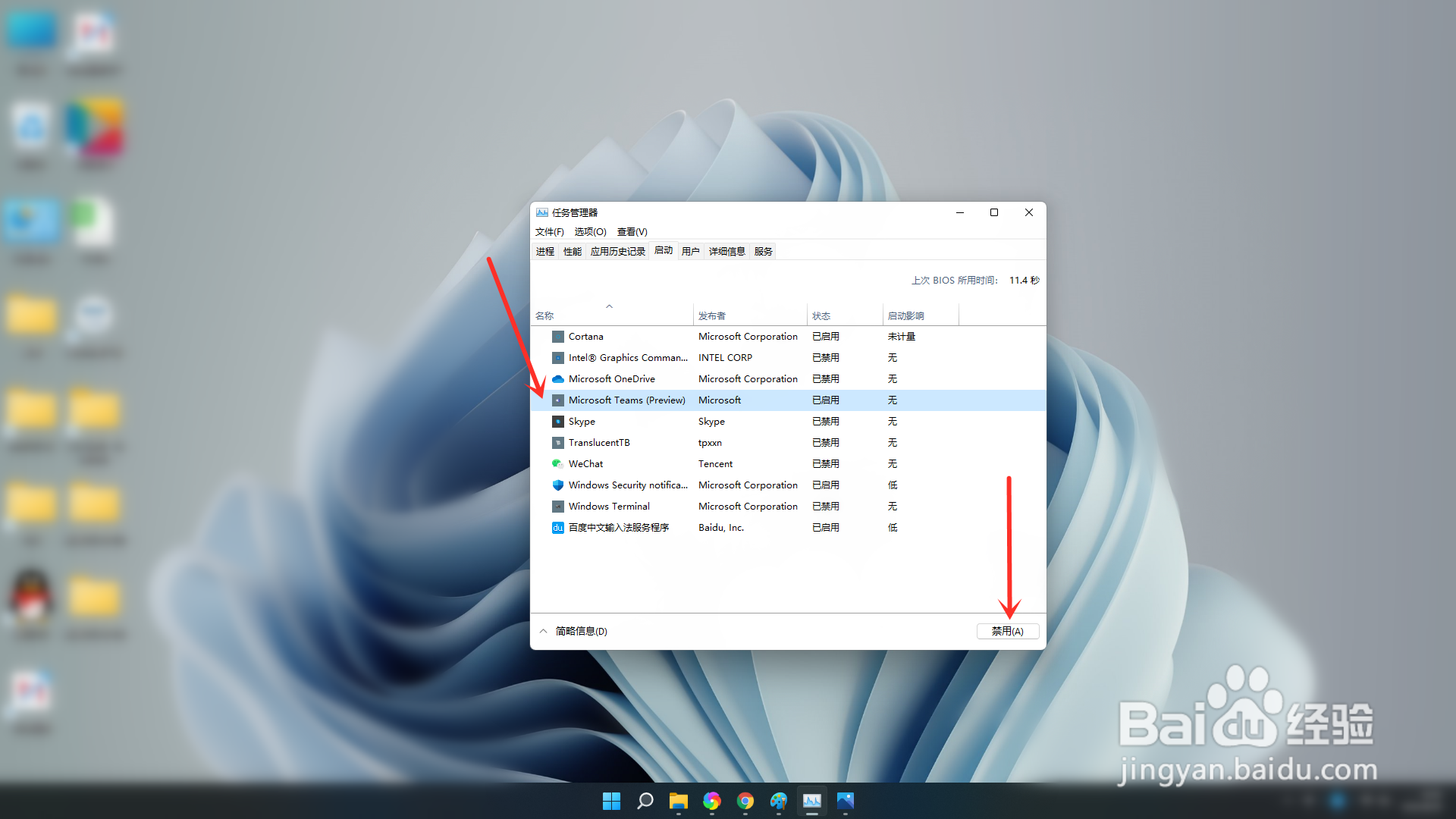Click the Cortana app icon in the startup list
Viewport: 1456px width, 819px height.
(x=558, y=337)
